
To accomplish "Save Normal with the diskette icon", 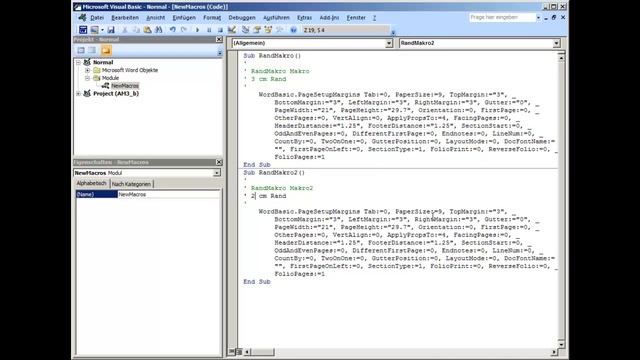I will click(111, 30).
